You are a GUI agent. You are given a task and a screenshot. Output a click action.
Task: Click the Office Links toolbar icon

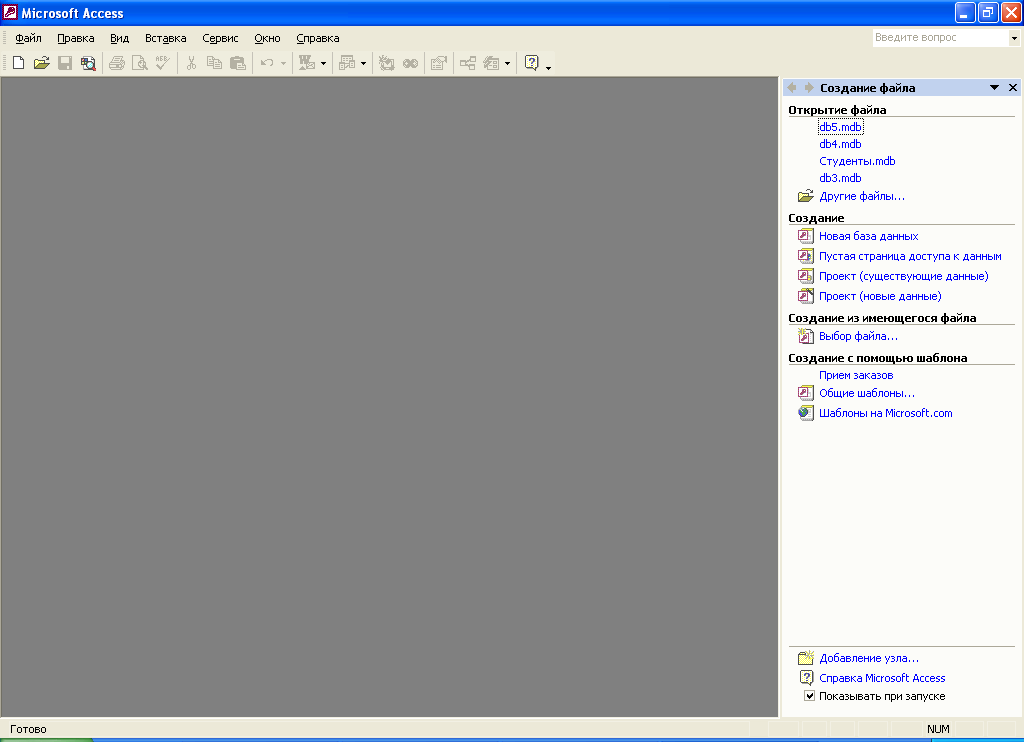(x=307, y=63)
